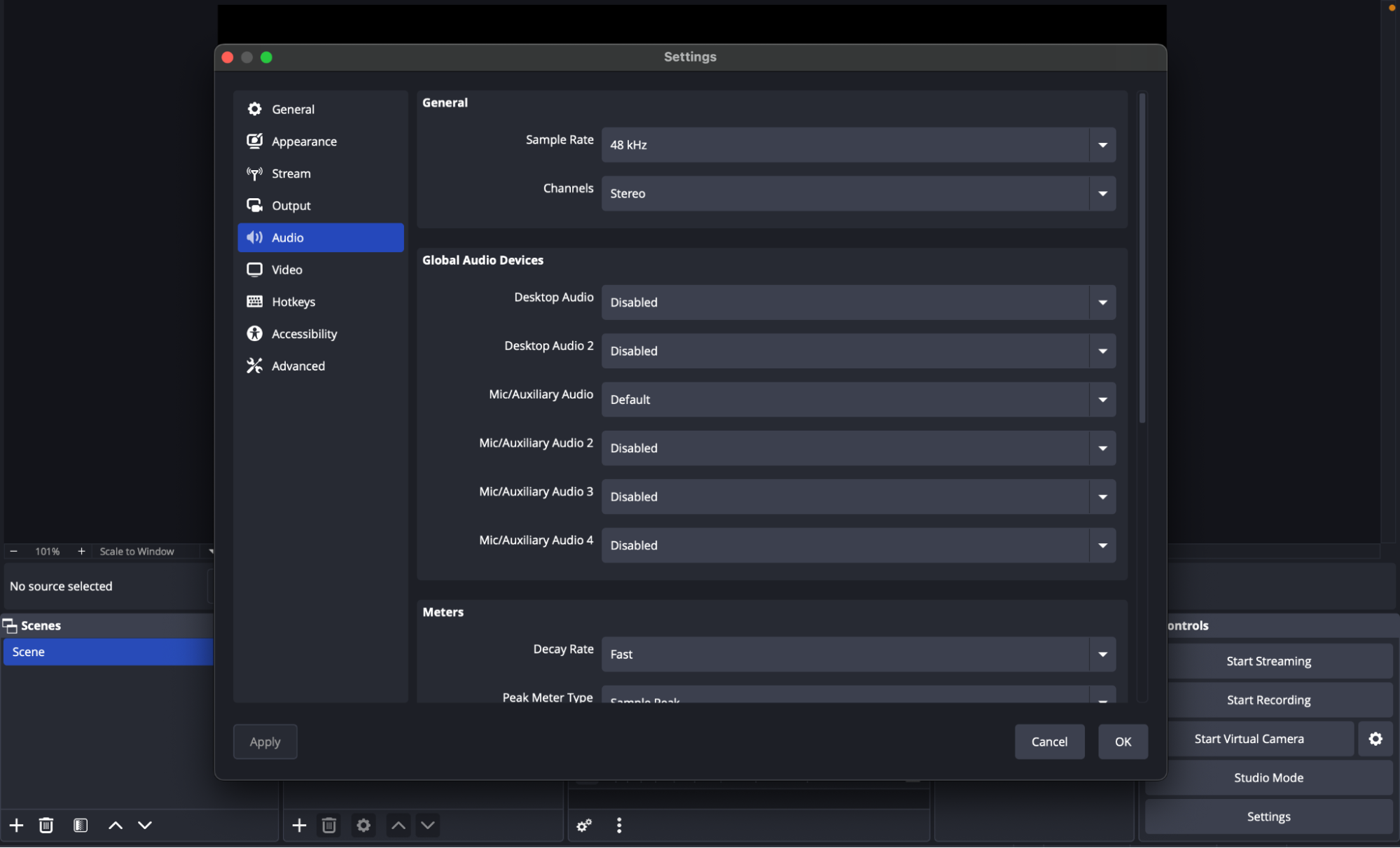Select the Audio settings speaker icon
The image size is (1400, 848).
tap(254, 237)
